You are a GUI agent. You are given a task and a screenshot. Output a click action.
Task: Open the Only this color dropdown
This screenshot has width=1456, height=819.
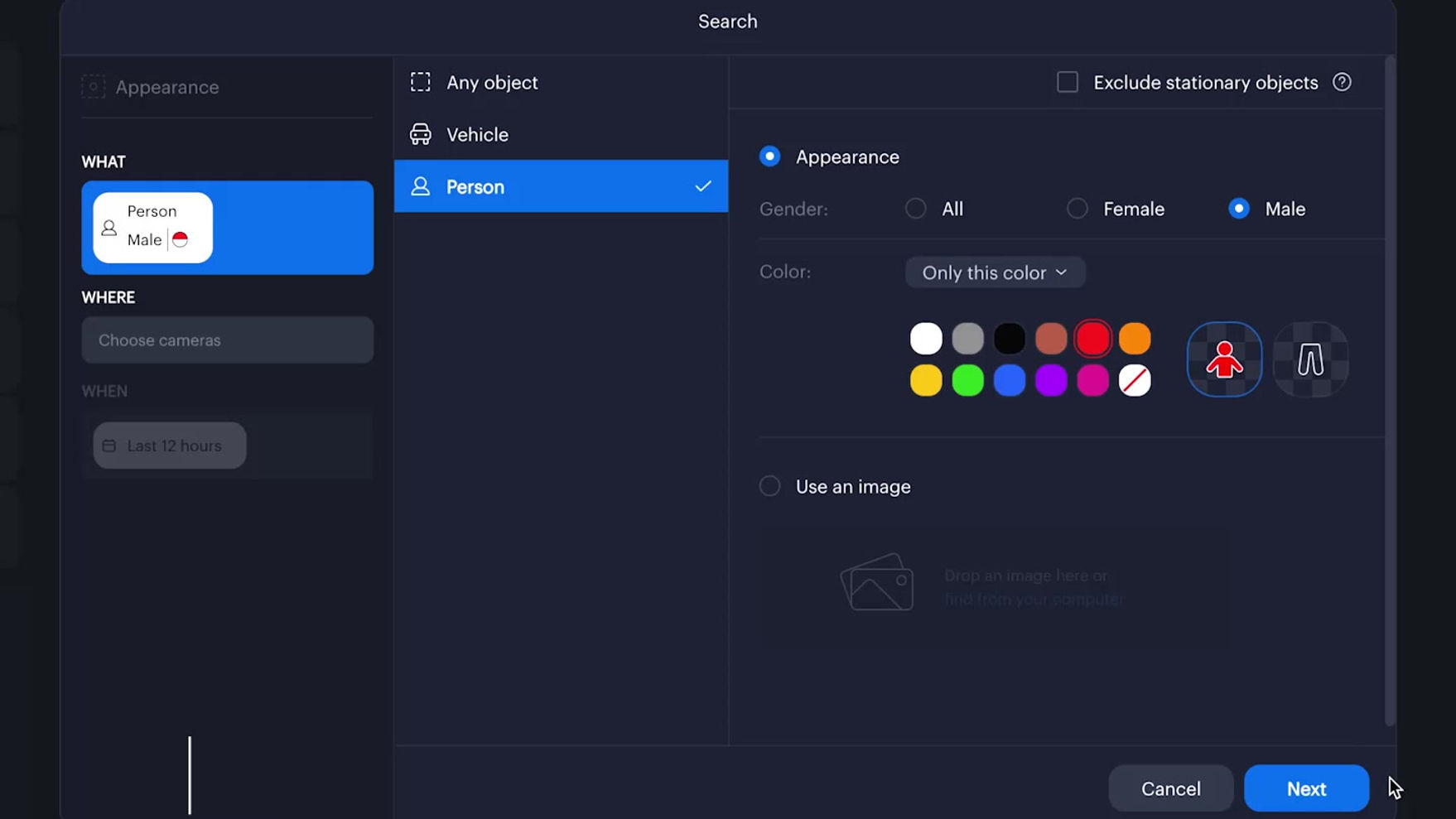click(995, 272)
